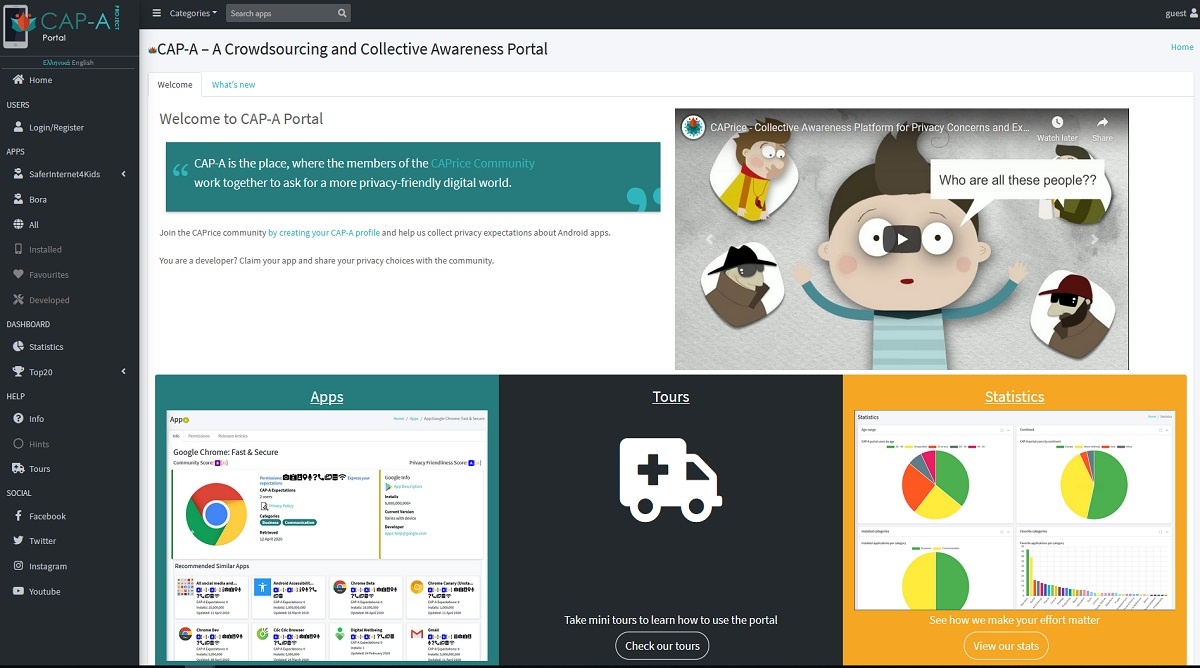Open the Twitter sidebar icon

pyautogui.click(x=19, y=541)
